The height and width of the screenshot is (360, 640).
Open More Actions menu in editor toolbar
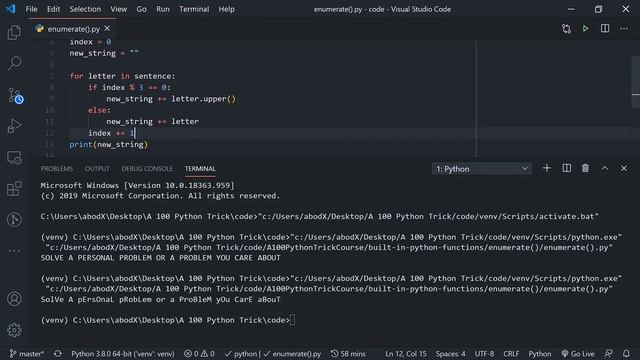624,29
